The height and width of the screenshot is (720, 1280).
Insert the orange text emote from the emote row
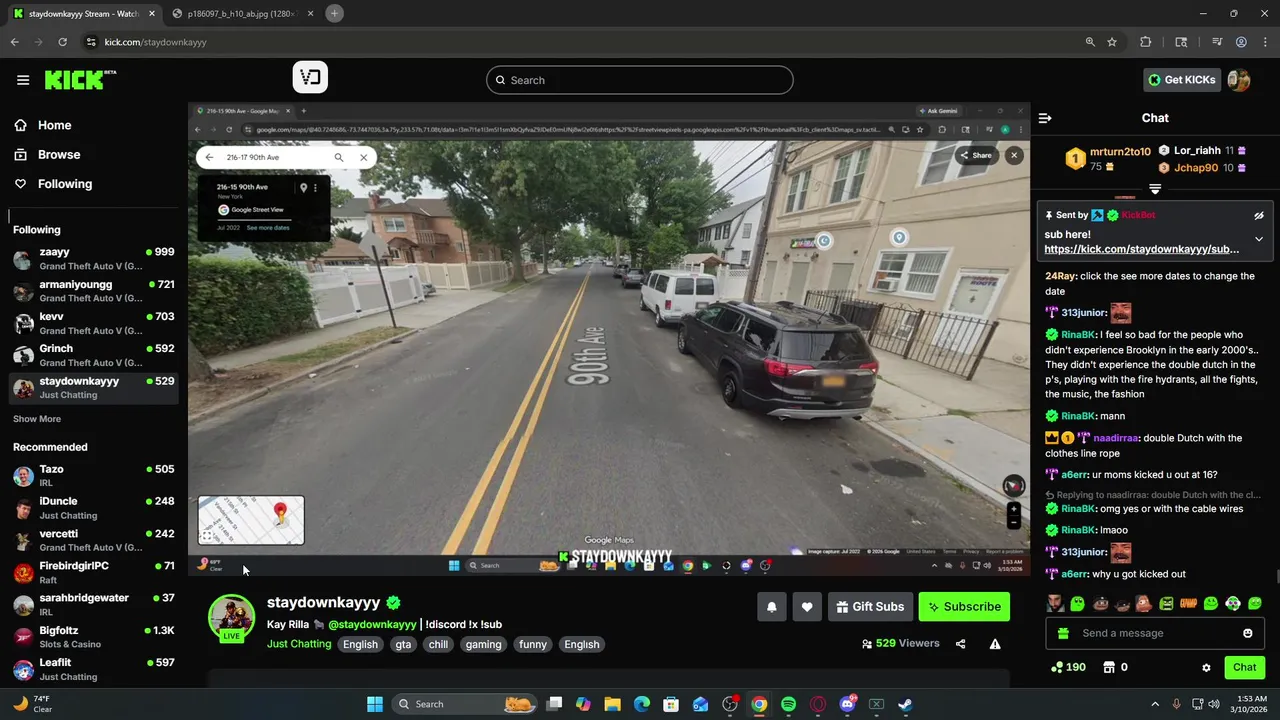coord(1188,603)
